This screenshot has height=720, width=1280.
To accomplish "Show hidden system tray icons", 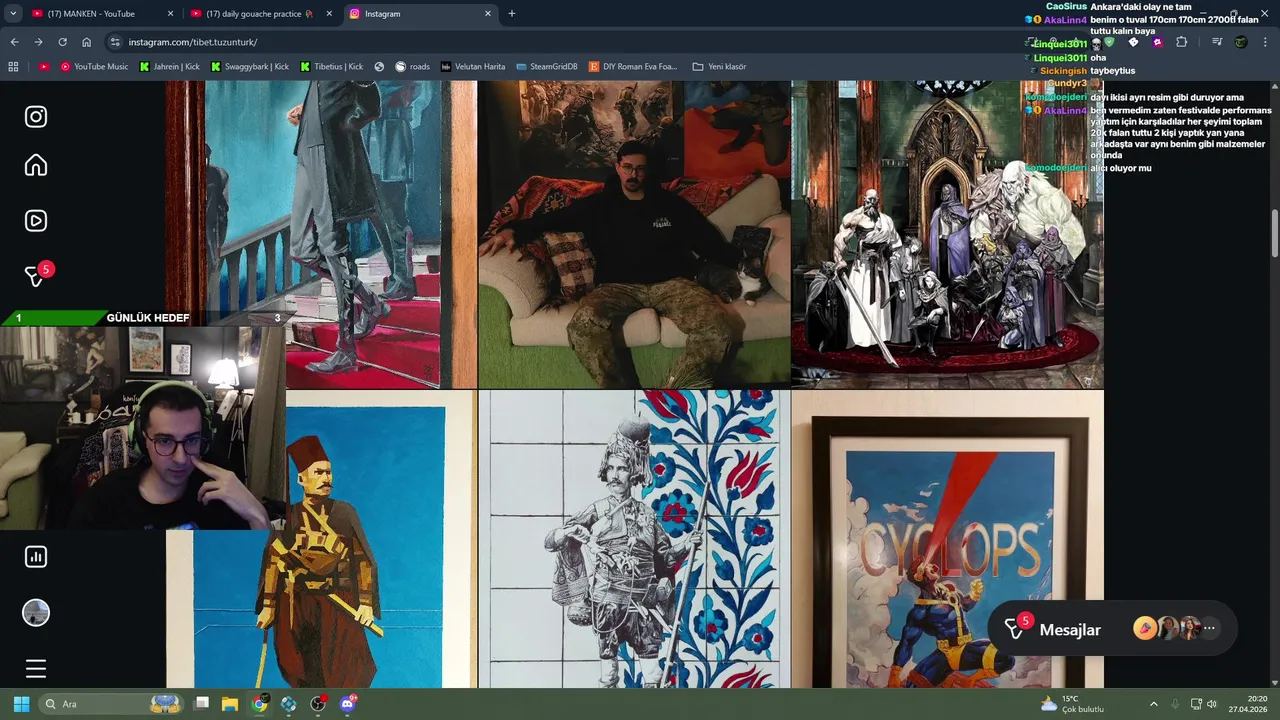I will pos(1153,704).
